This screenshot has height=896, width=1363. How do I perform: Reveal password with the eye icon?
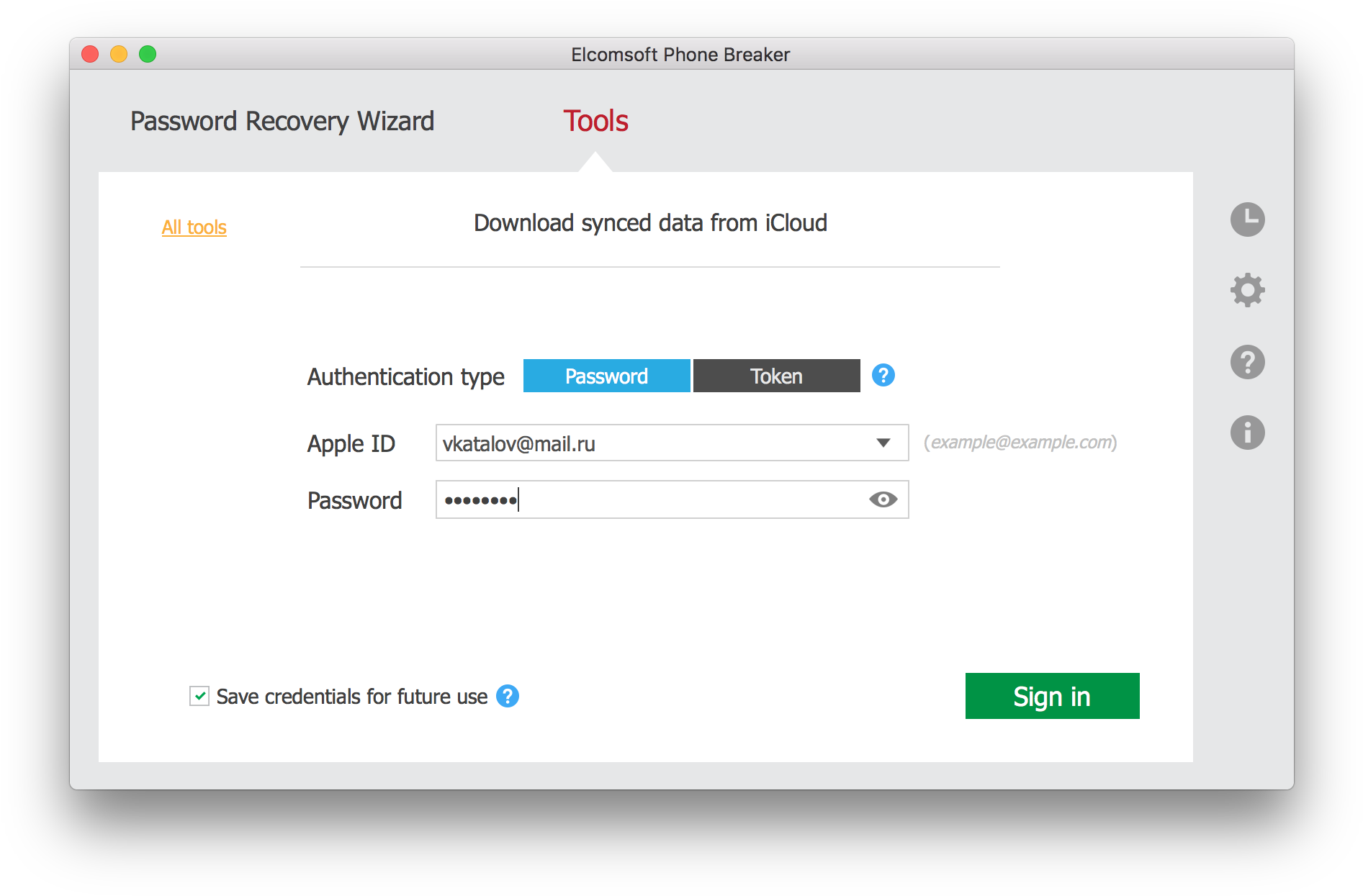tap(883, 499)
